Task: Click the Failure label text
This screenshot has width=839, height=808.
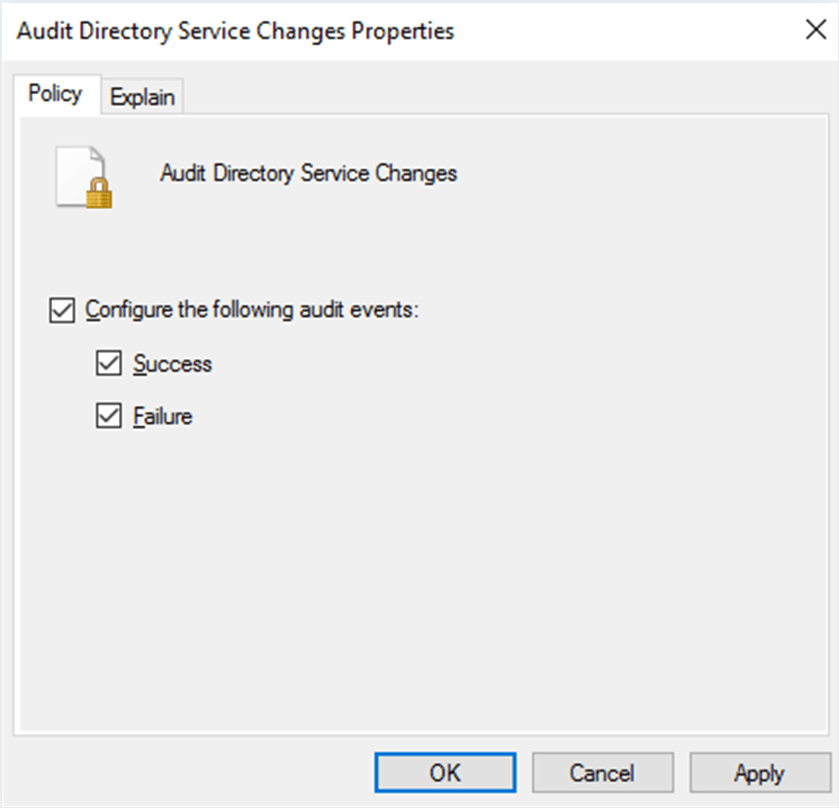Action: click(x=163, y=416)
